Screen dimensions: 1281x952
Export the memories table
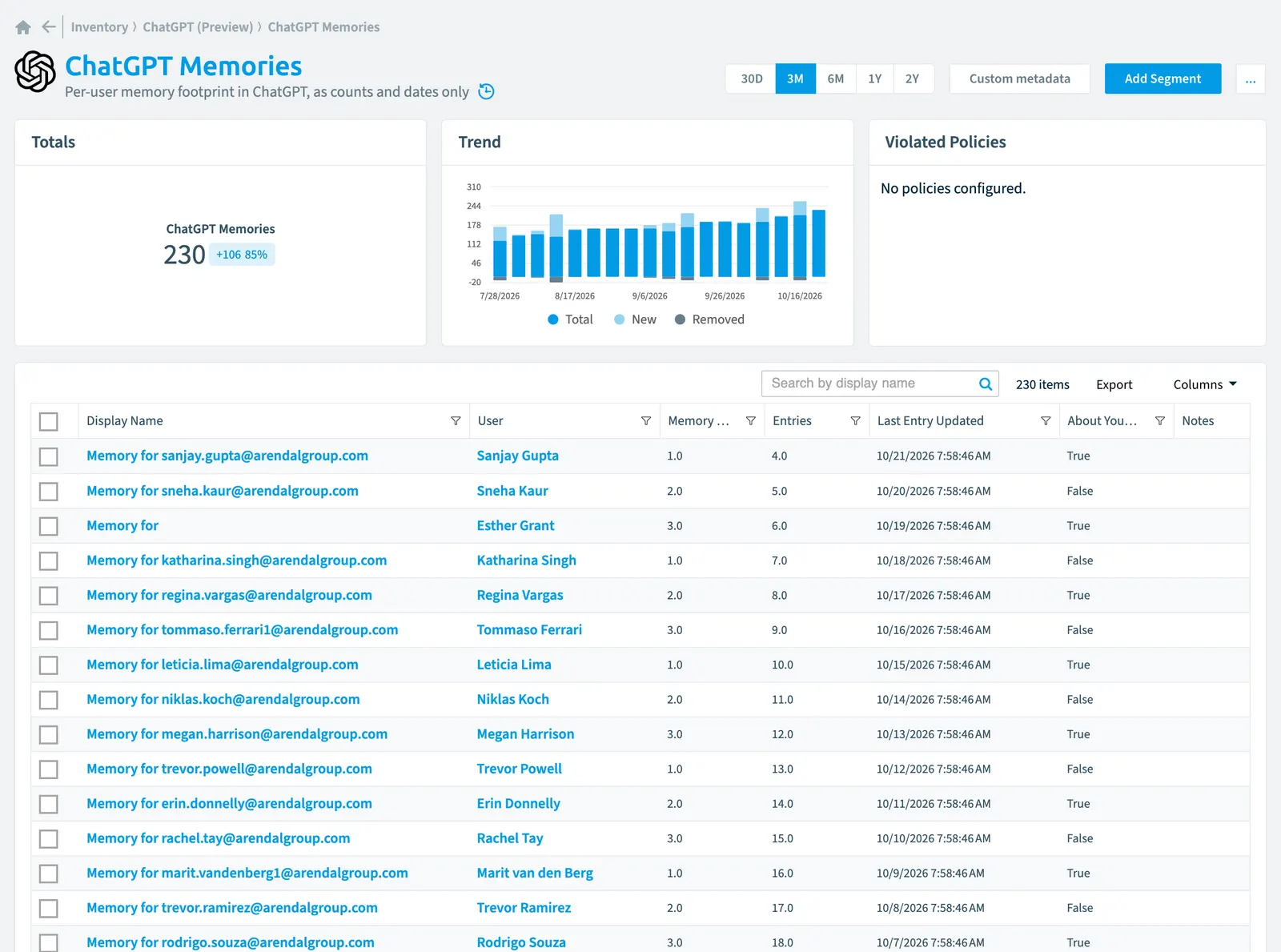click(1114, 384)
